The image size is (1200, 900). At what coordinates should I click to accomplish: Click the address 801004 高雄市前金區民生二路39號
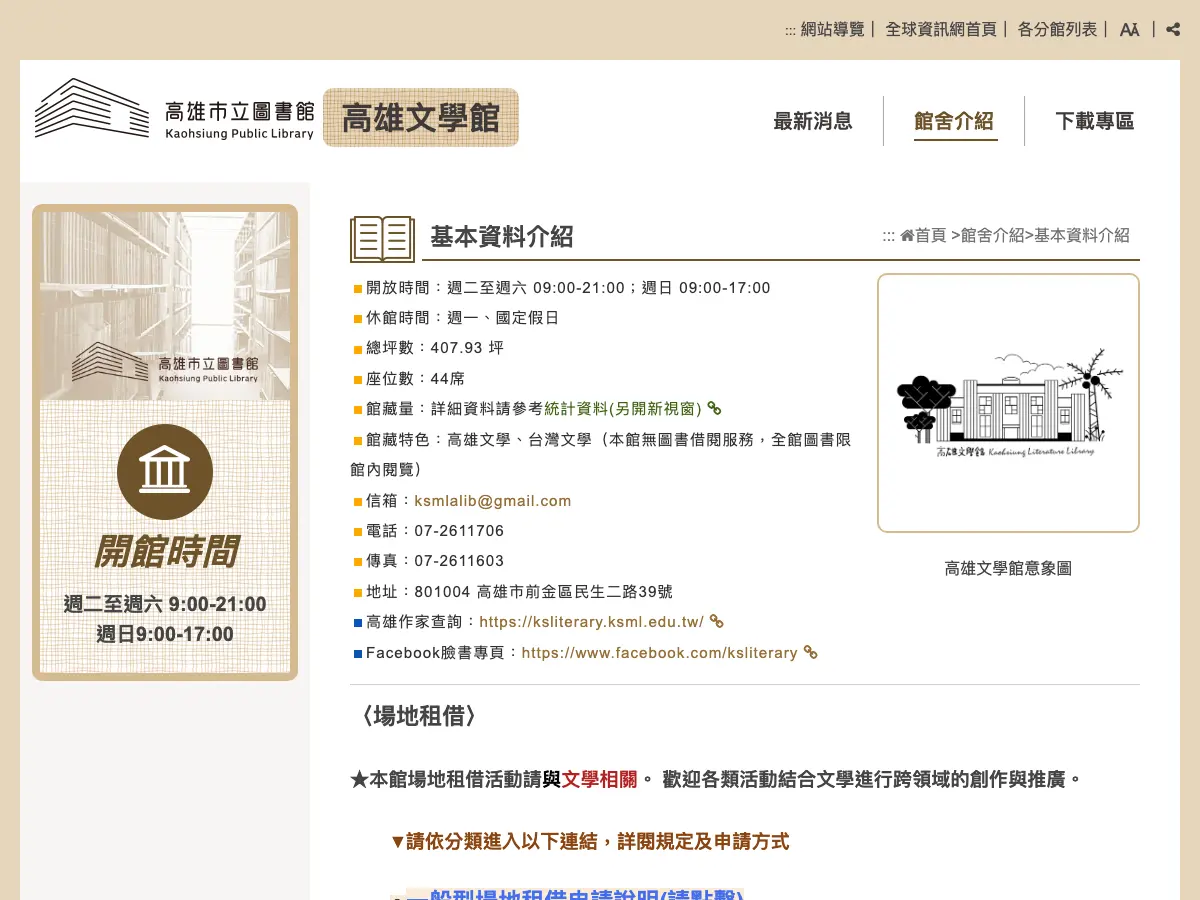pyautogui.click(x=543, y=592)
